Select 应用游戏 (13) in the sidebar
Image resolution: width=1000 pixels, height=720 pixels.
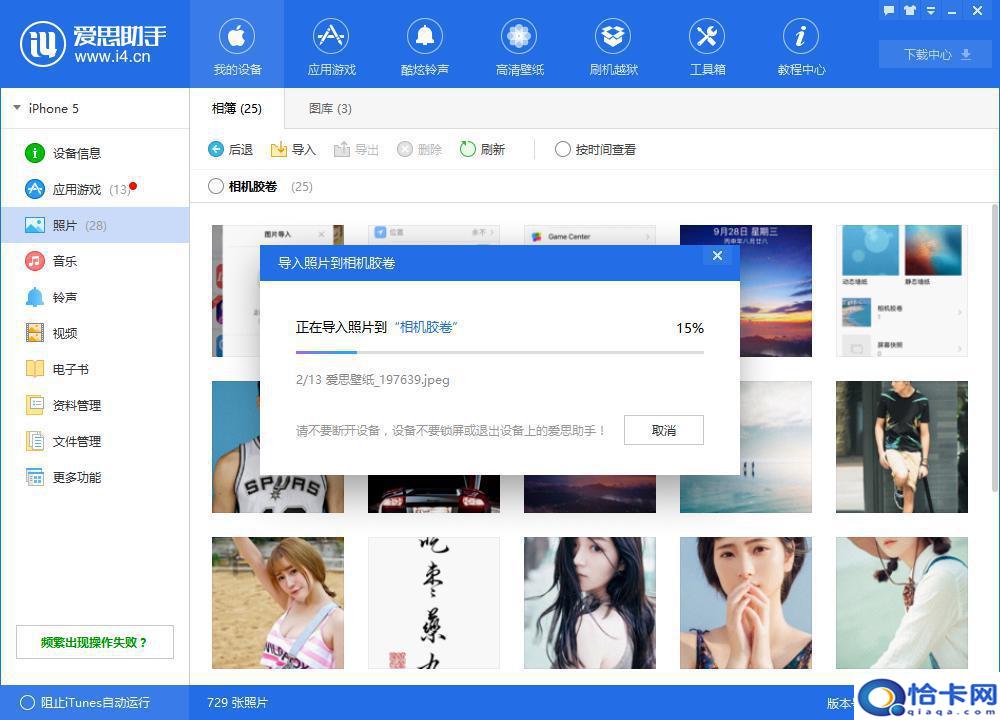pos(94,189)
